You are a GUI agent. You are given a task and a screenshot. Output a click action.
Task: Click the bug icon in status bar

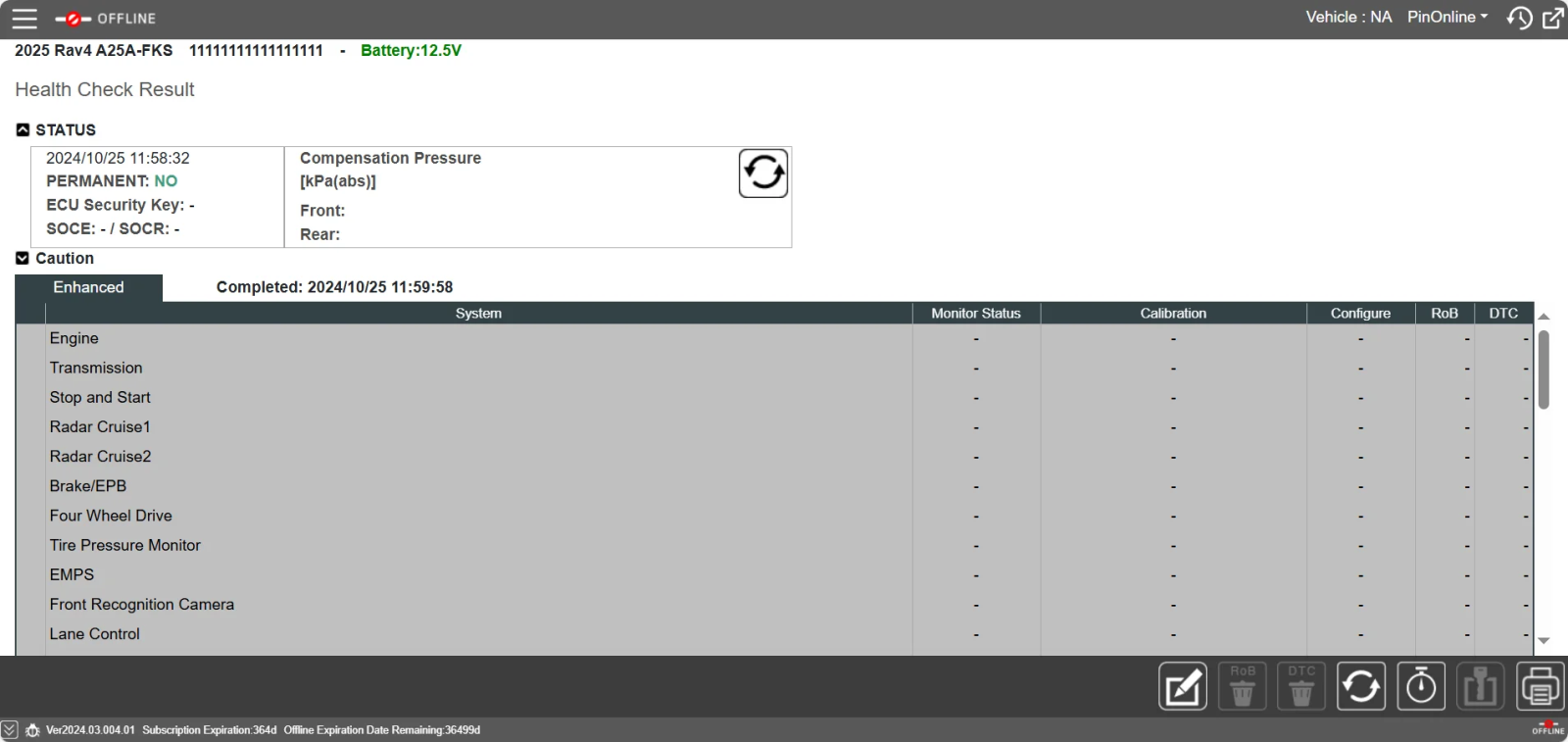pyautogui.click(x=32, y=730)
